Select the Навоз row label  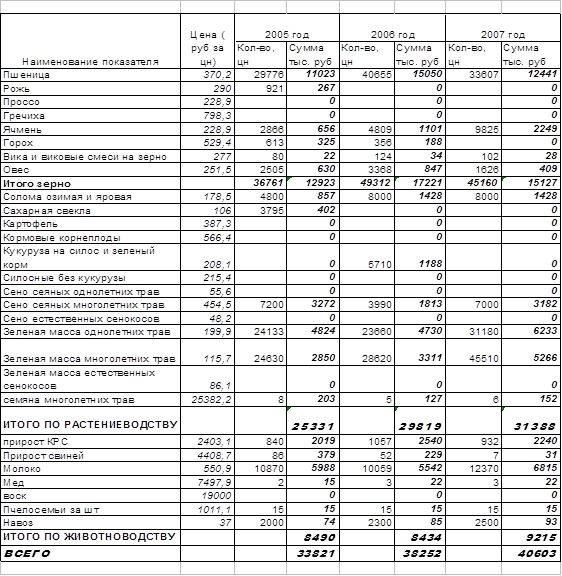(x=90, y=522)
